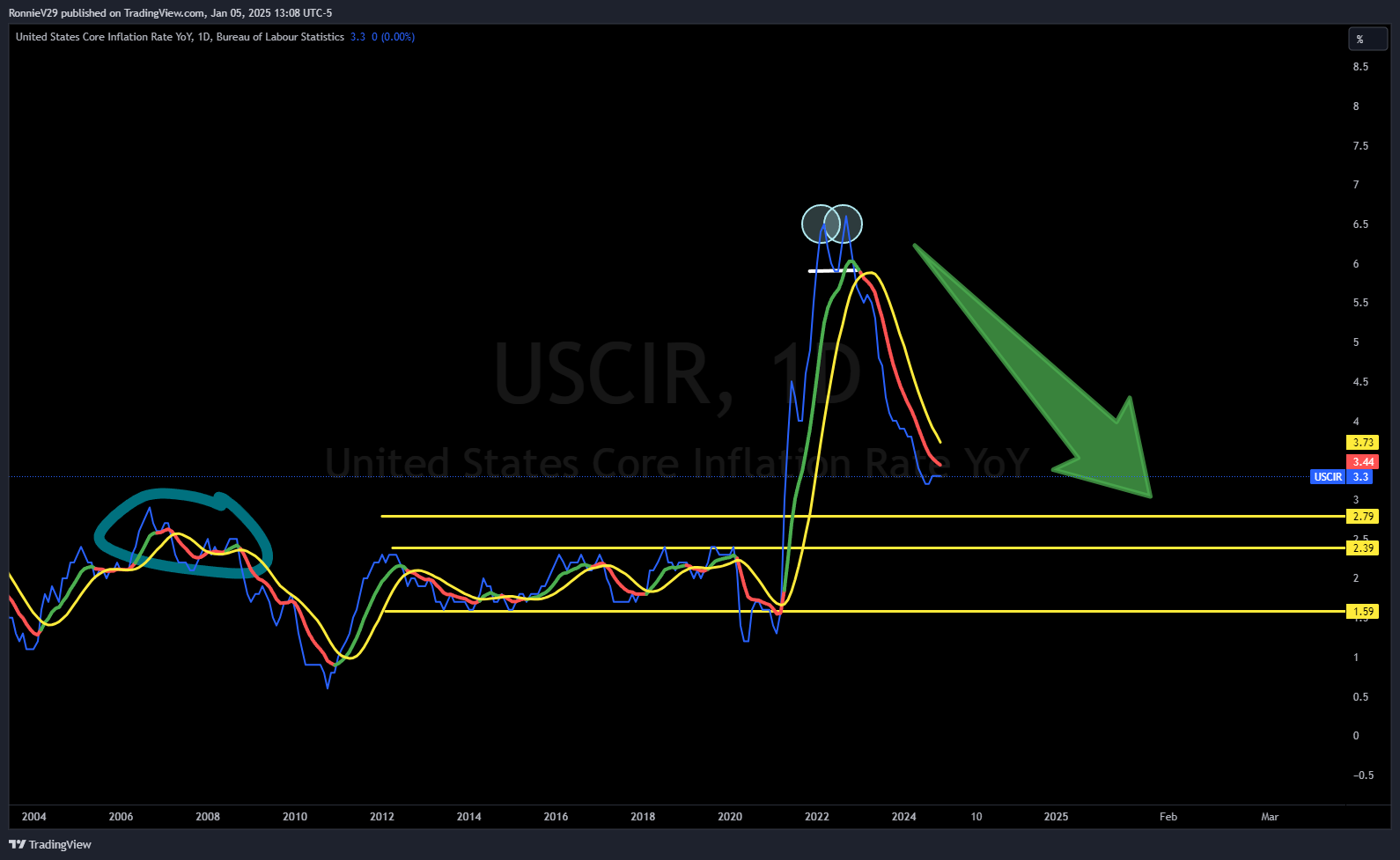Click the 2008 date label on time axis
Viewport: 1400px width, 860px height.
pos(208,817)
